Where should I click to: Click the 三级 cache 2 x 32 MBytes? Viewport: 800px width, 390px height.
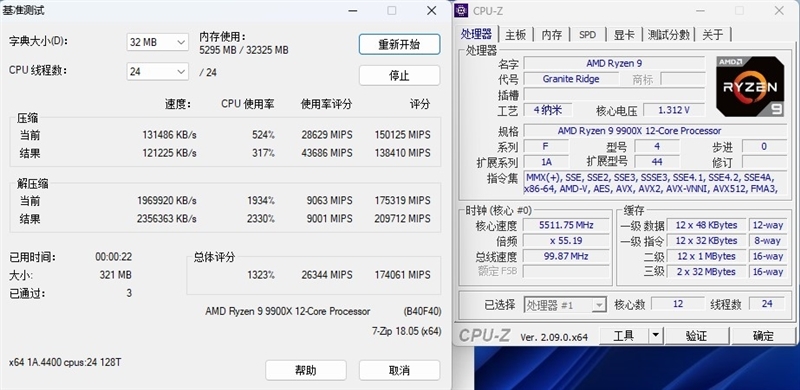coord(707,272)
